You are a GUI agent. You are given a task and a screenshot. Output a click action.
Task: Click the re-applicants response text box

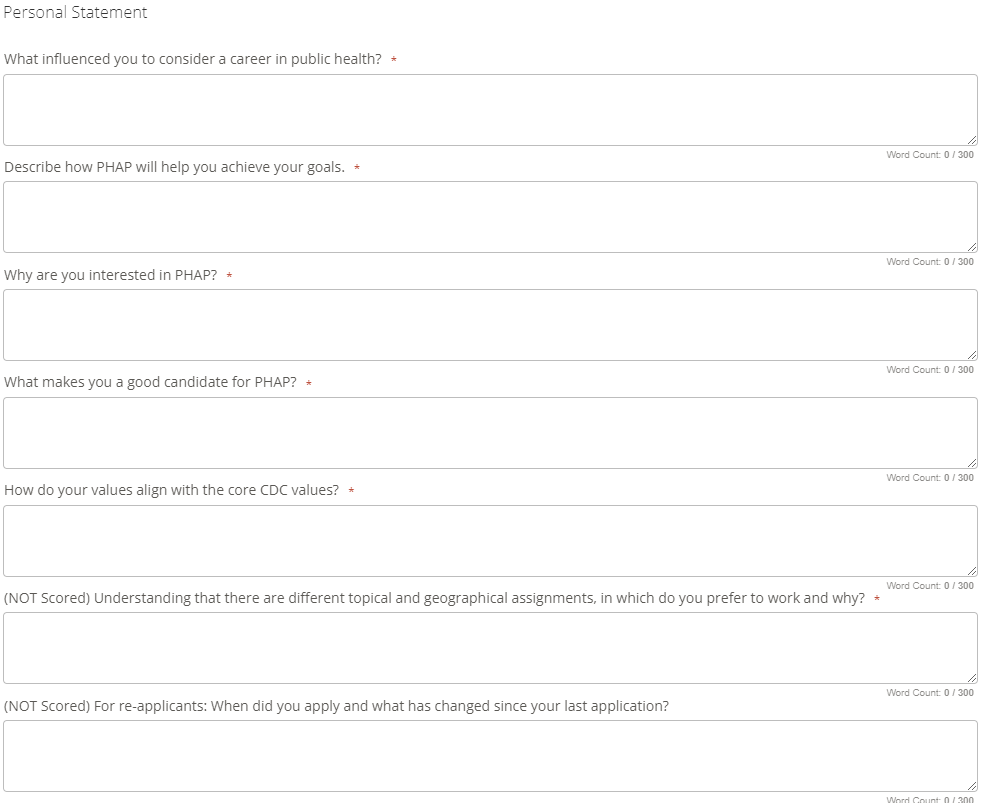[x=490, y=756]
